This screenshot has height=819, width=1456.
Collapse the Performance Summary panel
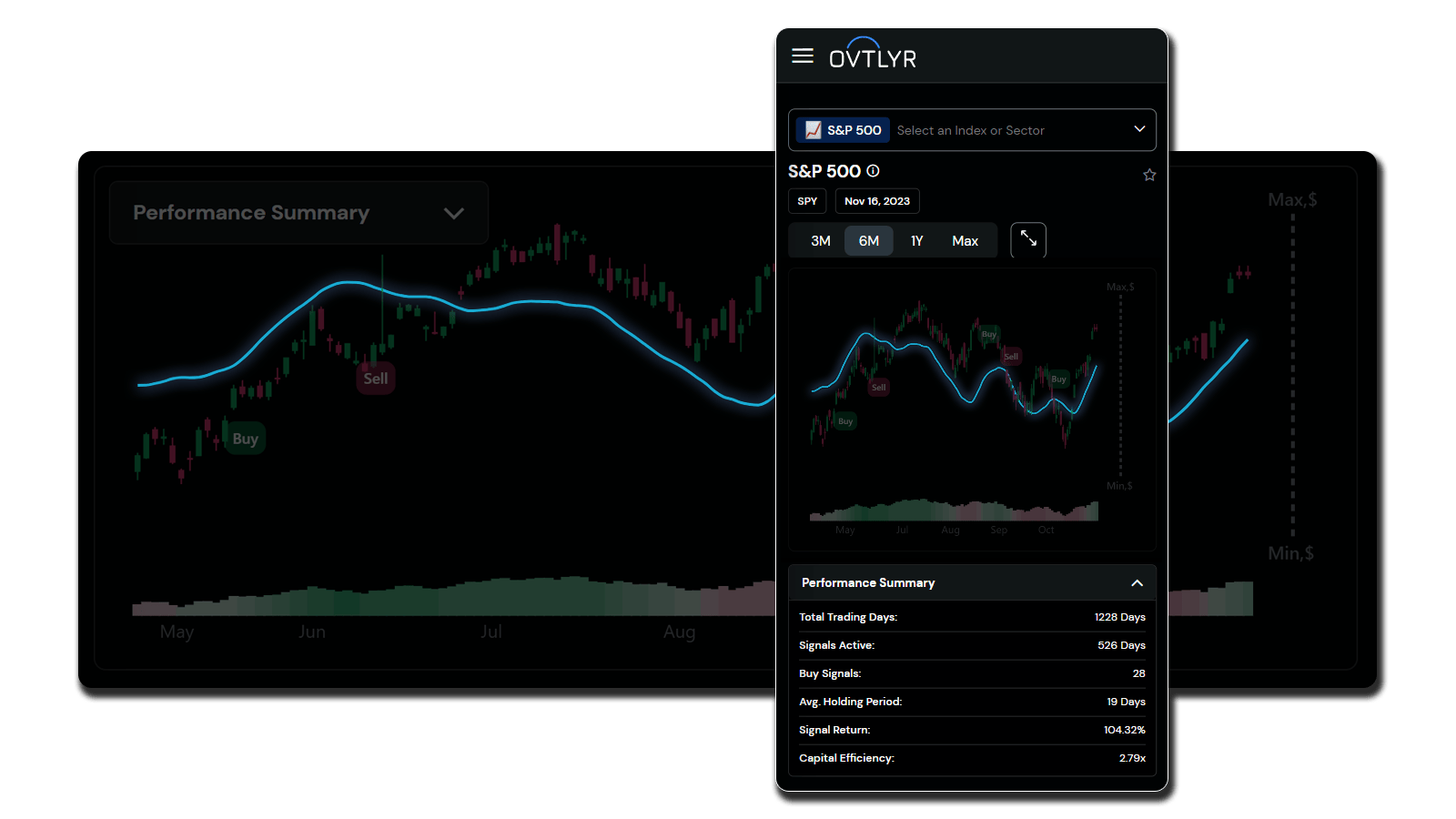(1137, 583)
